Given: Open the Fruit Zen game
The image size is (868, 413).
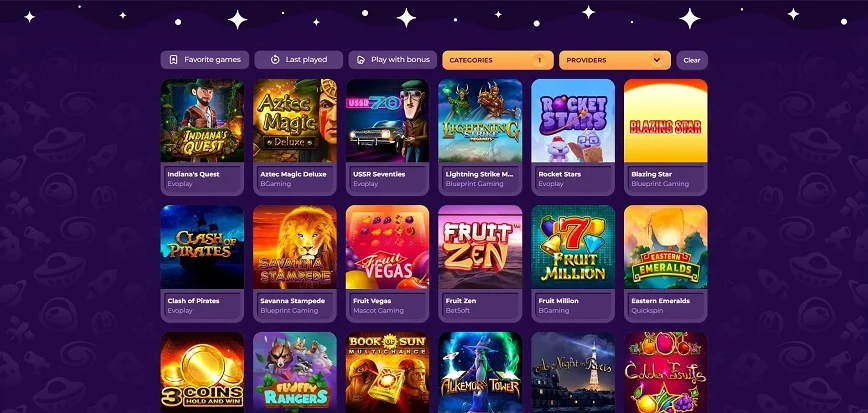Looking at the screenshot, I should [480, 247].
